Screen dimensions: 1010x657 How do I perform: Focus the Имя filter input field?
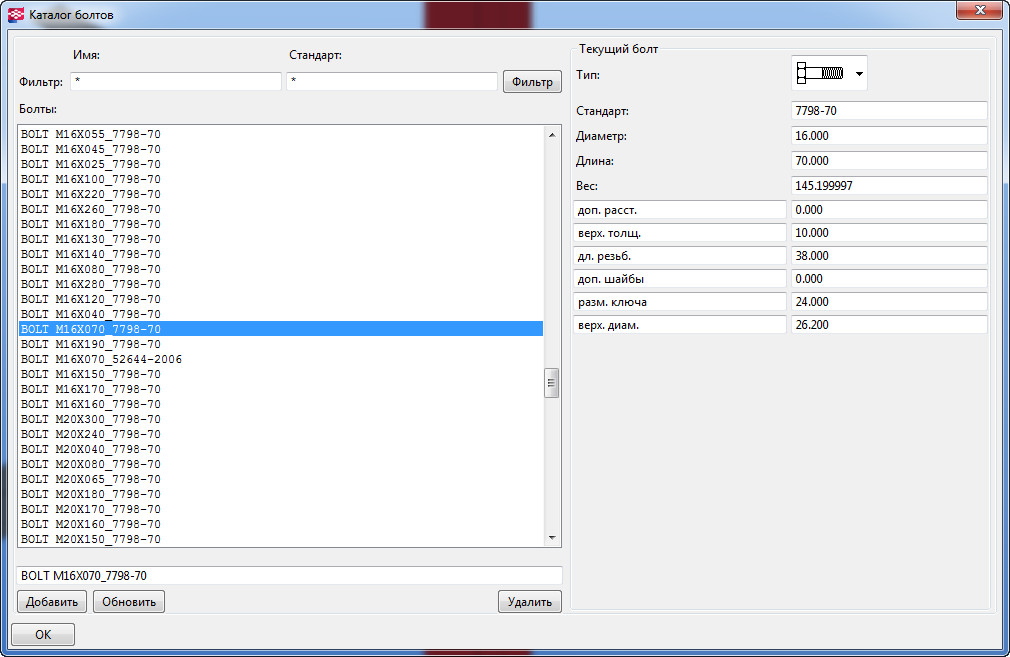[176, 81]
